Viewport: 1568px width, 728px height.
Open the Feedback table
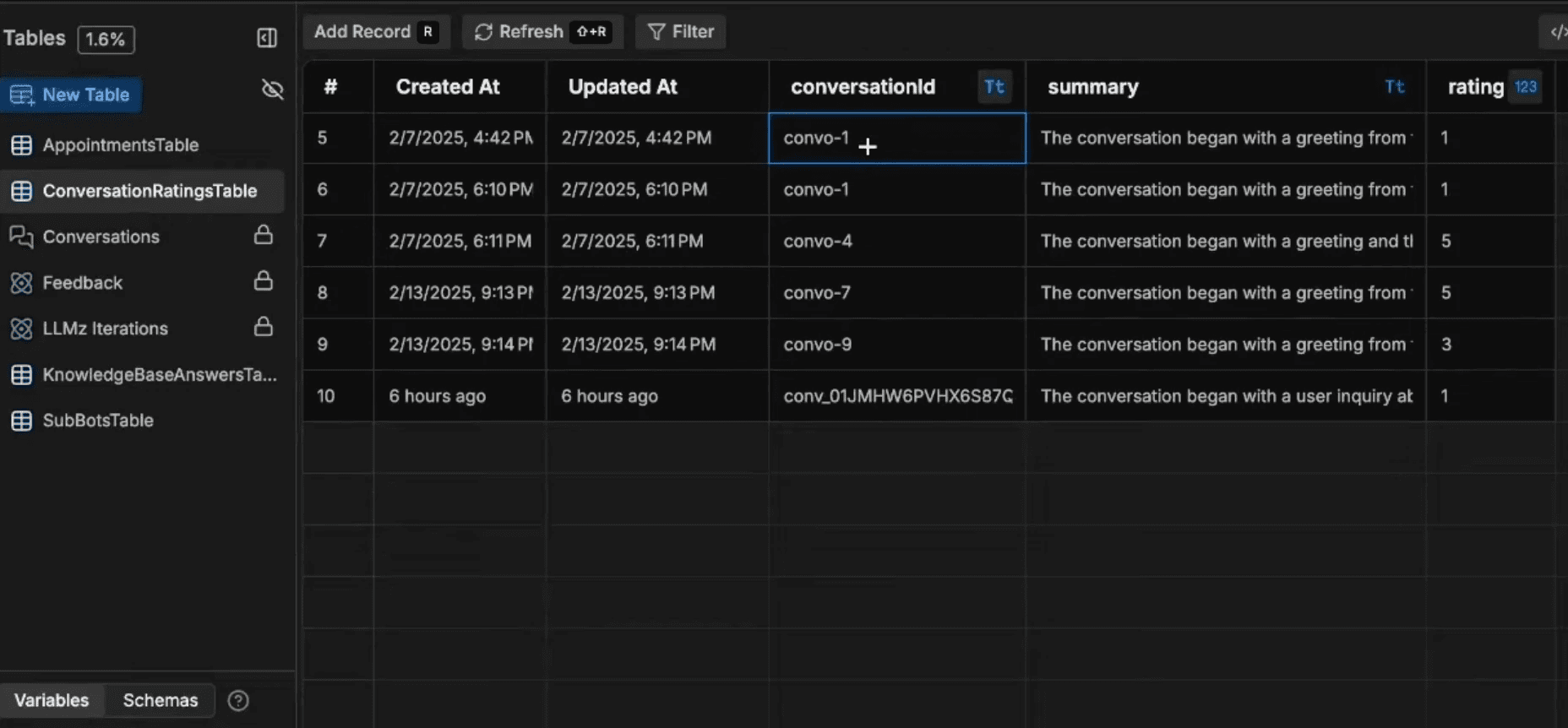83,283
